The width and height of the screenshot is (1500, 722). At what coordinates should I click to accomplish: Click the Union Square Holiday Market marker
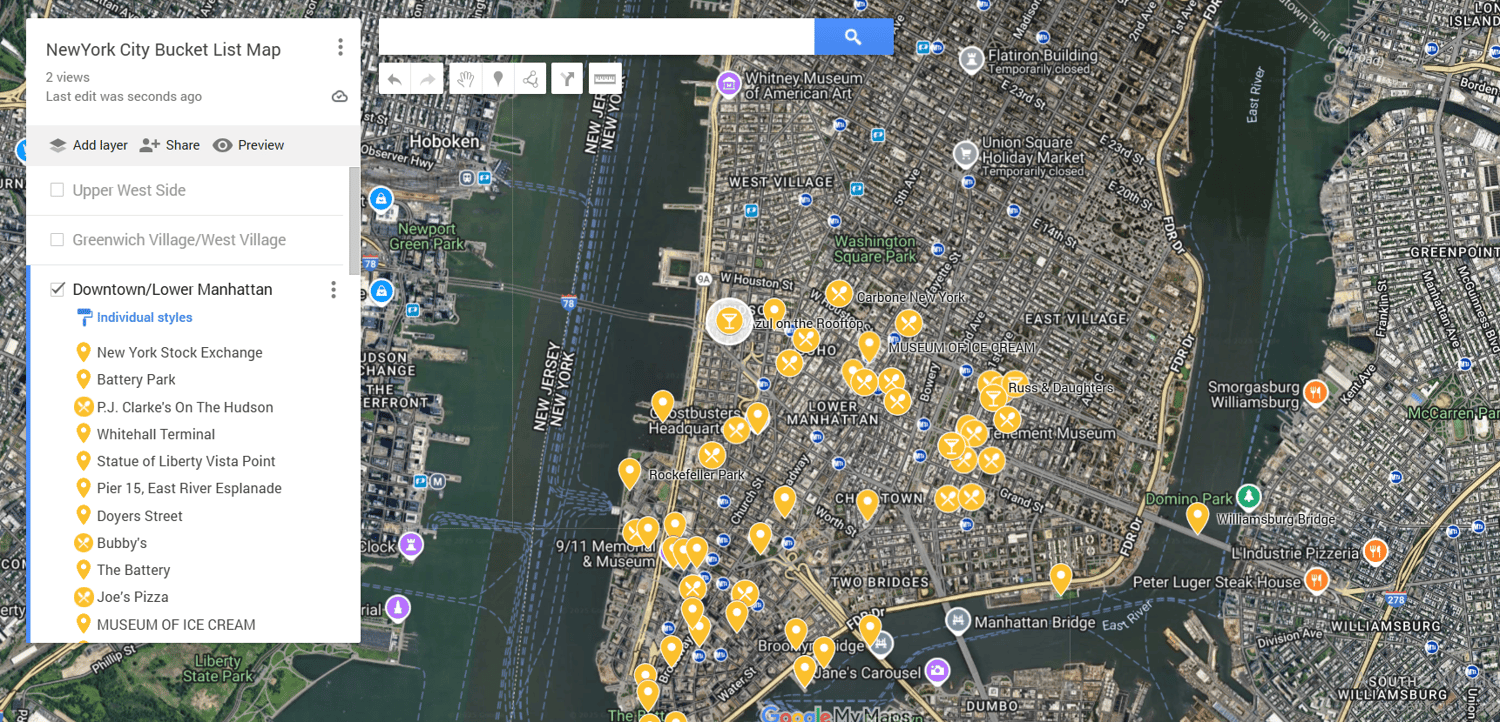click(965, 154)
